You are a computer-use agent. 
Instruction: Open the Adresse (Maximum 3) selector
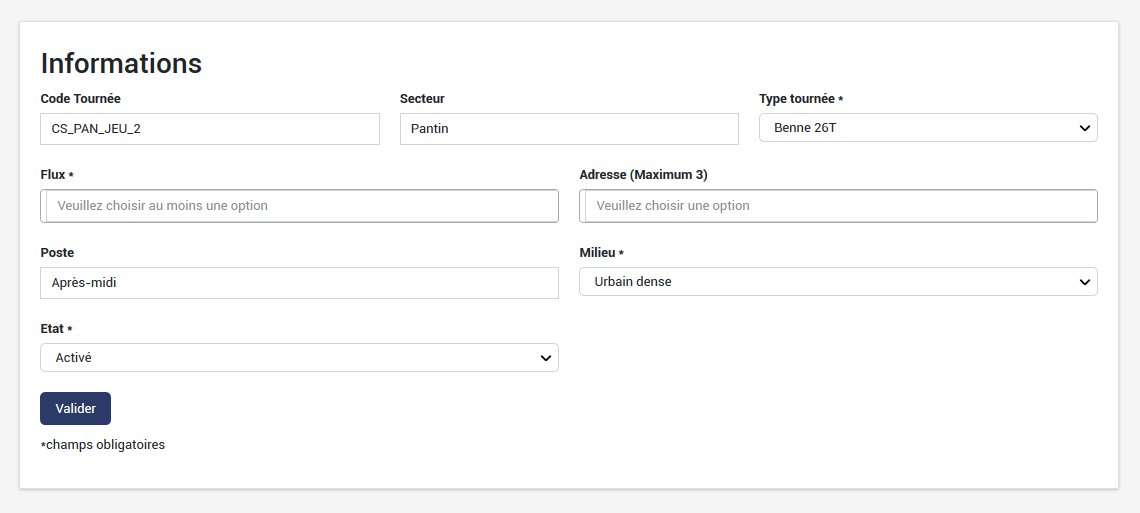pos(838,206)
